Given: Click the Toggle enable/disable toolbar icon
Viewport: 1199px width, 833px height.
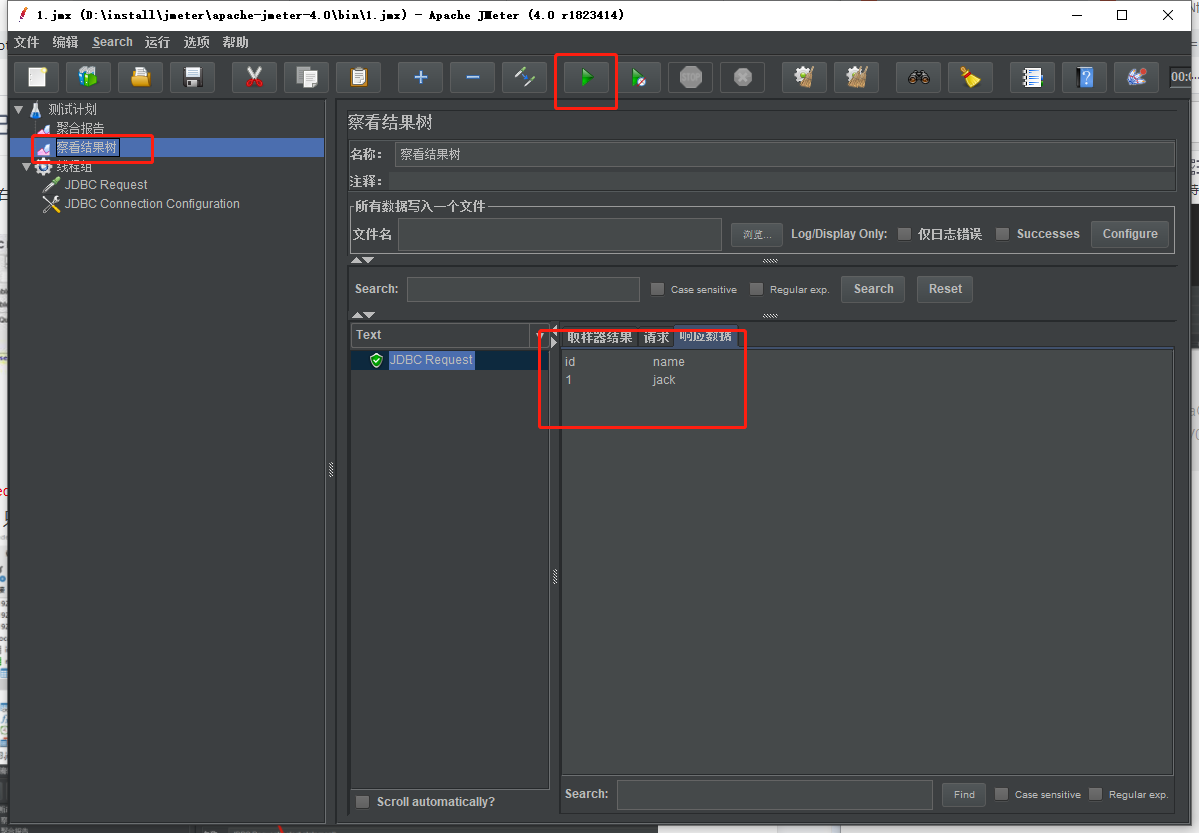Looking at the screenshot, I should tap(525, 77).
